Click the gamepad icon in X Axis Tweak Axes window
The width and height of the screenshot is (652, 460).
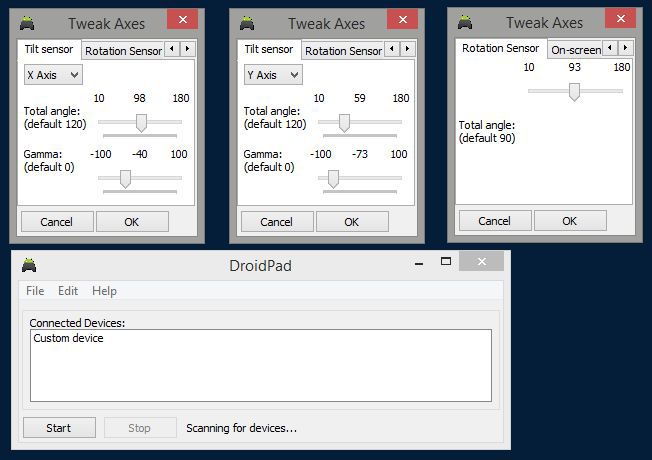pos(27,23)
